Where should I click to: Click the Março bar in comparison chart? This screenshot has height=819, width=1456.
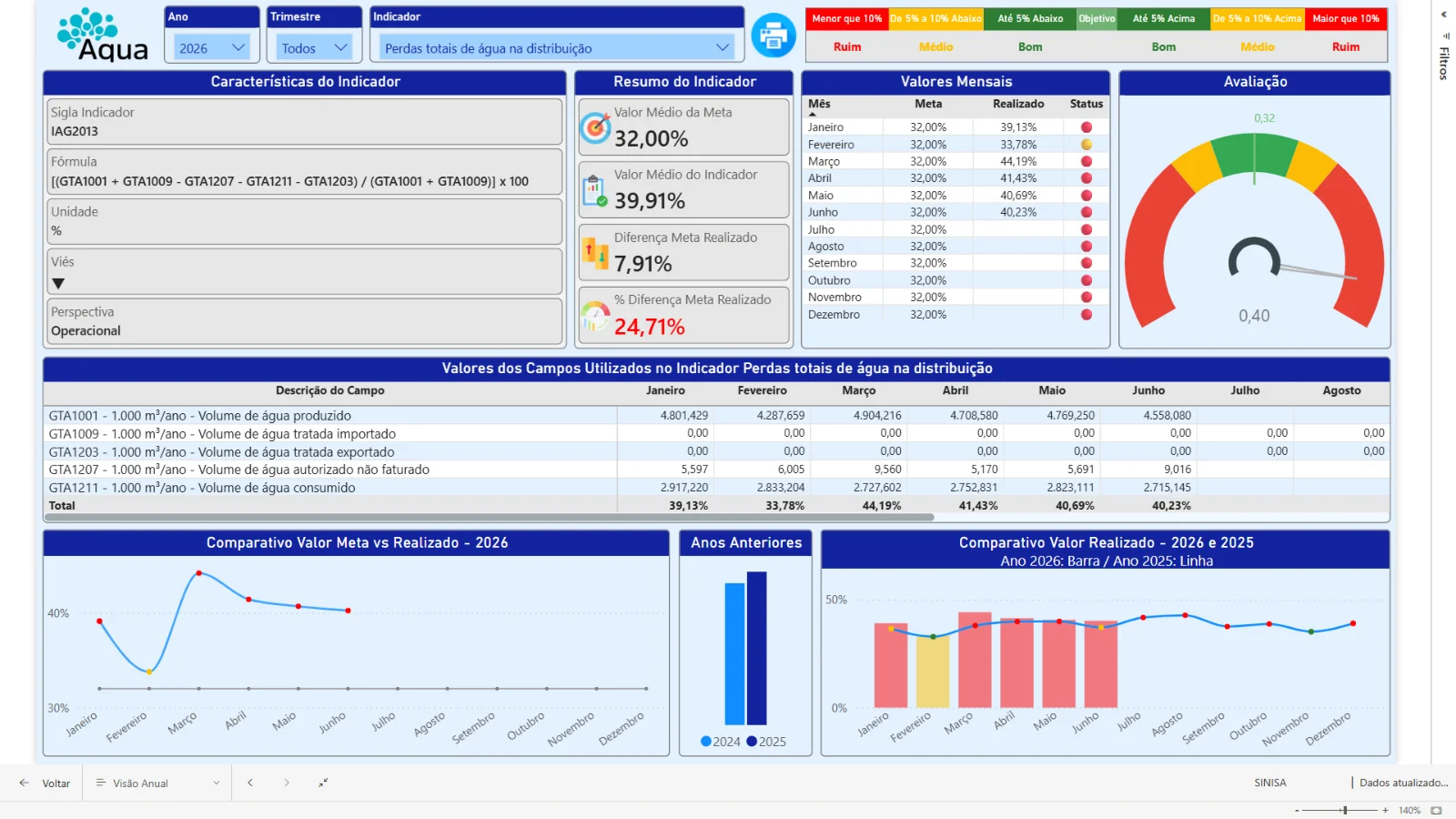[x=975, y=660]
